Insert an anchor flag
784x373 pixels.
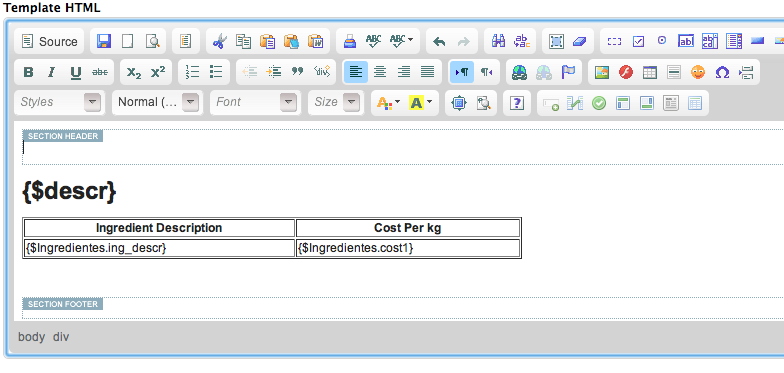point(568,72)
